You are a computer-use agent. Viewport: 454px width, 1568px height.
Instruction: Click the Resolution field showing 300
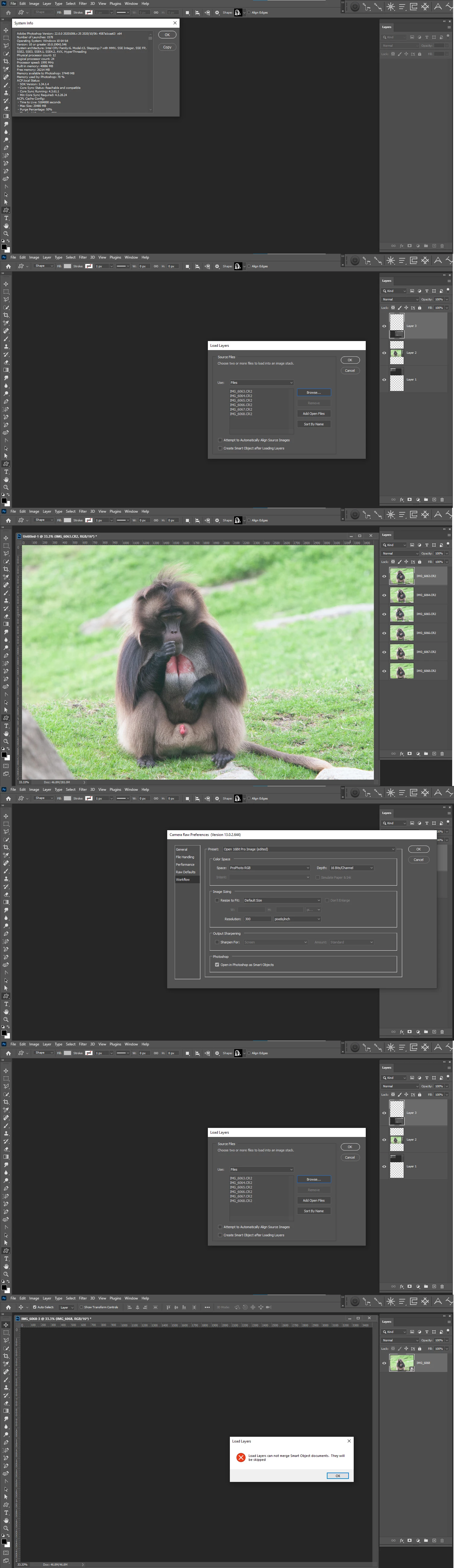pyautogui.click(x=258, y=919)
